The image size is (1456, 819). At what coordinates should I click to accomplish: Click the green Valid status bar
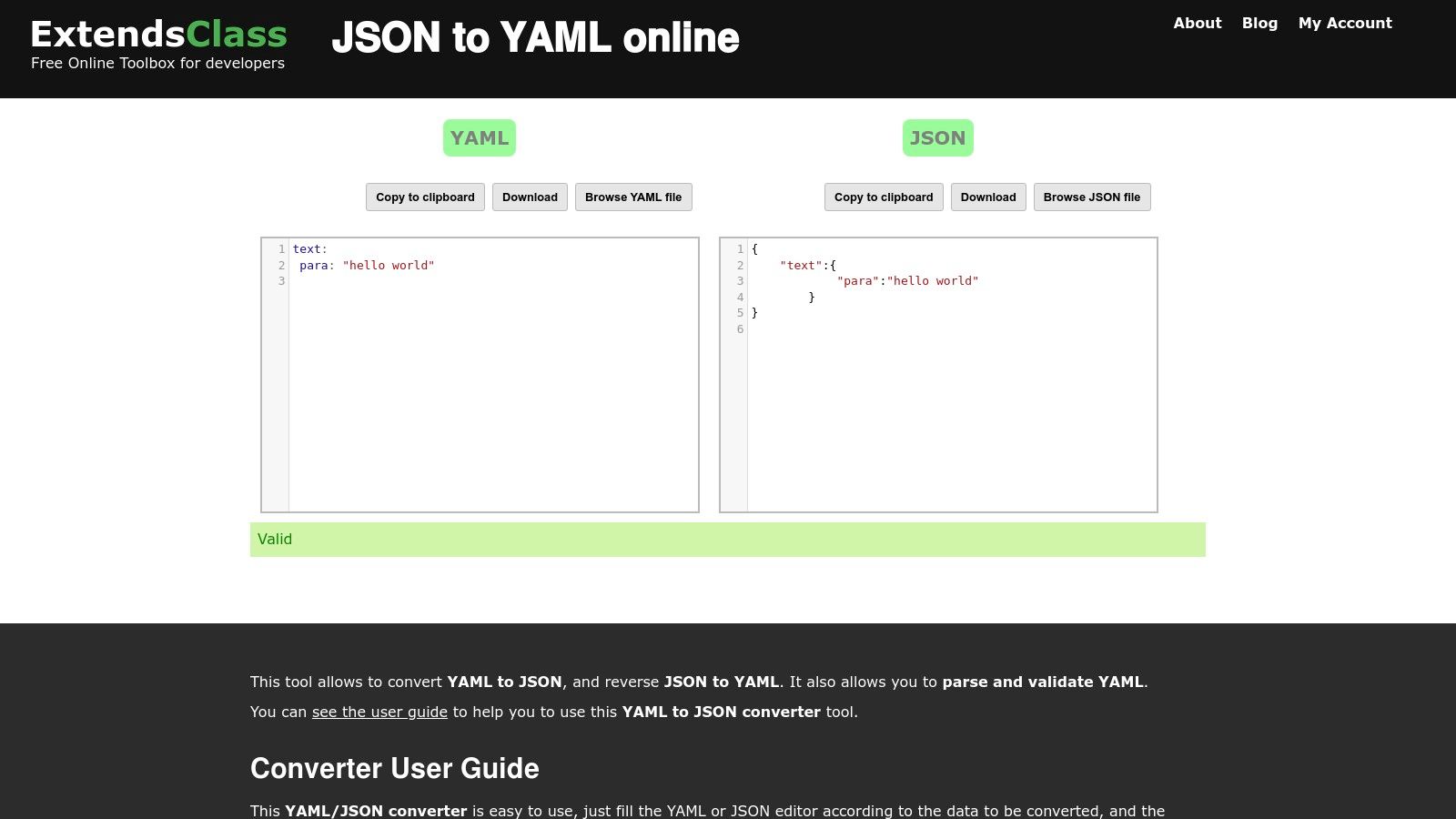pyautogui.click(x=727, y=539)
